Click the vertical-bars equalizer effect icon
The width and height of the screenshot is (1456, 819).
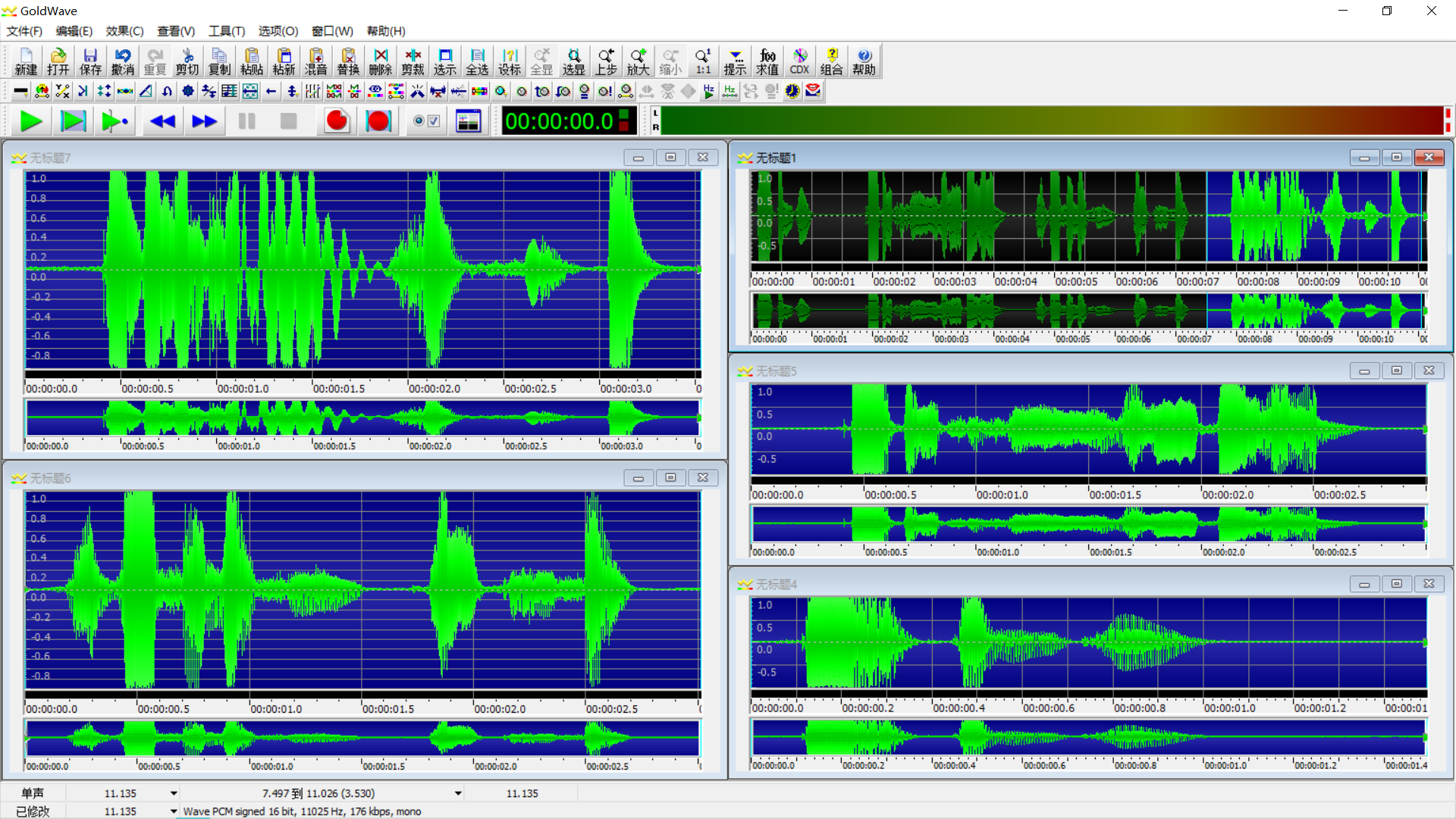pos(312,91)
